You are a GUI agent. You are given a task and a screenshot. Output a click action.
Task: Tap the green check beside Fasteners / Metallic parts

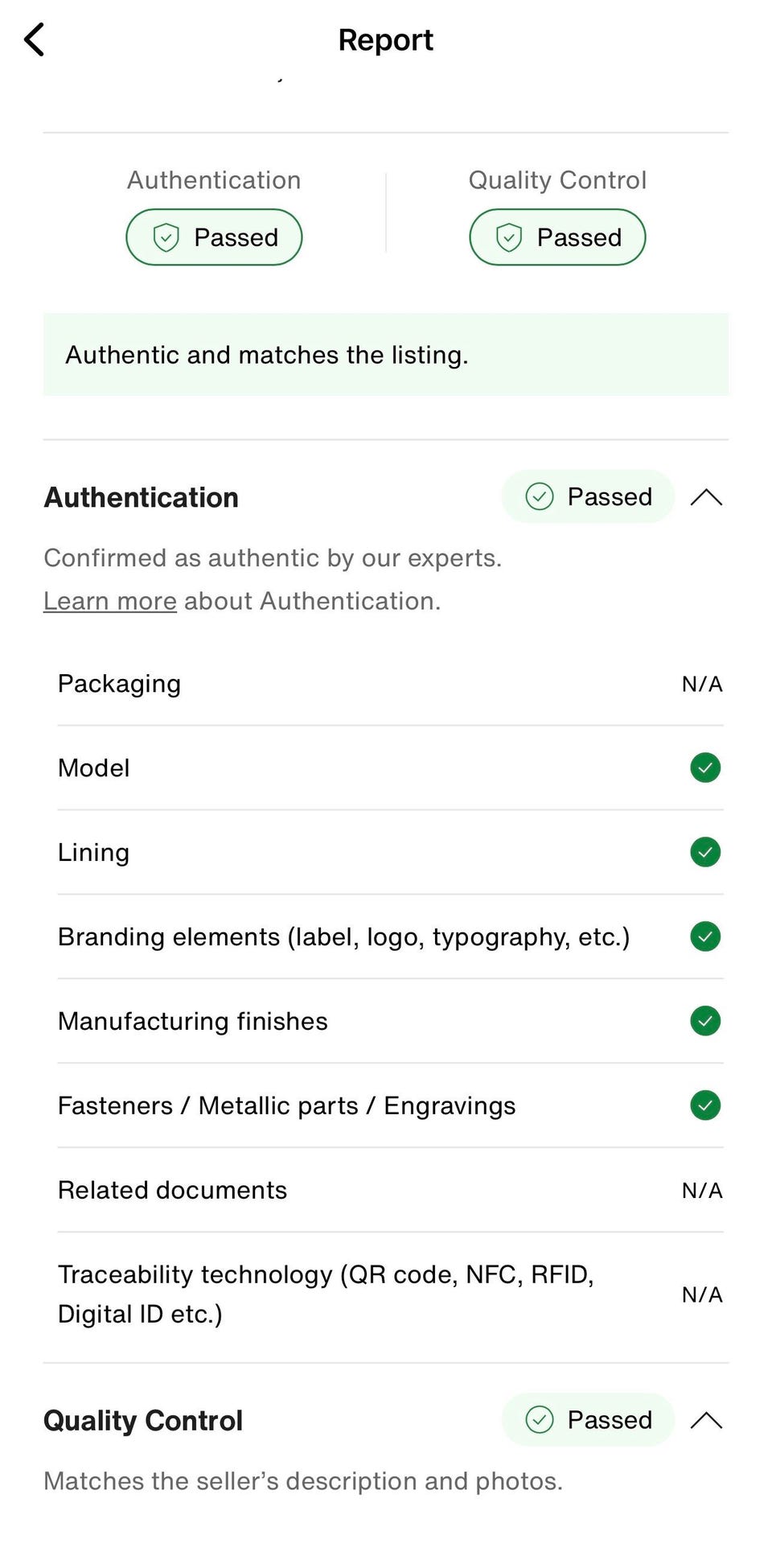pyautogui.click(x=705, y=1105)
